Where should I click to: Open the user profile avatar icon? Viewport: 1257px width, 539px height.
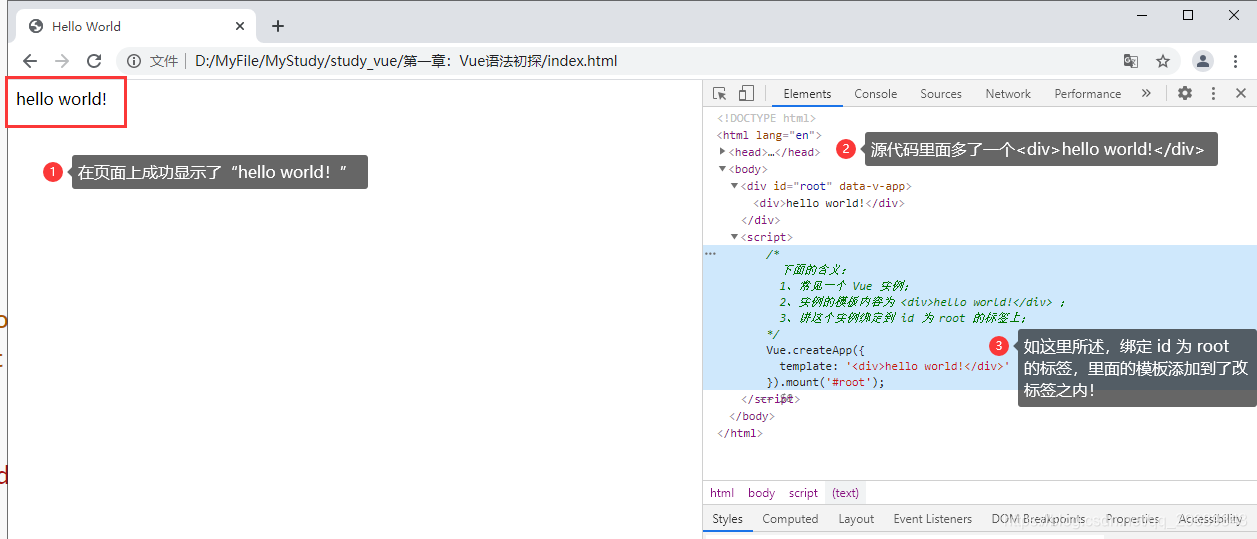1203,61
